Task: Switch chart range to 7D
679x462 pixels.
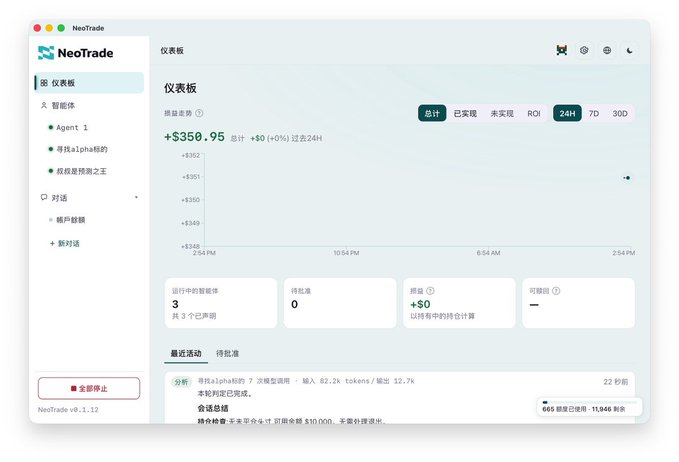Action: [x=594, y=113]
